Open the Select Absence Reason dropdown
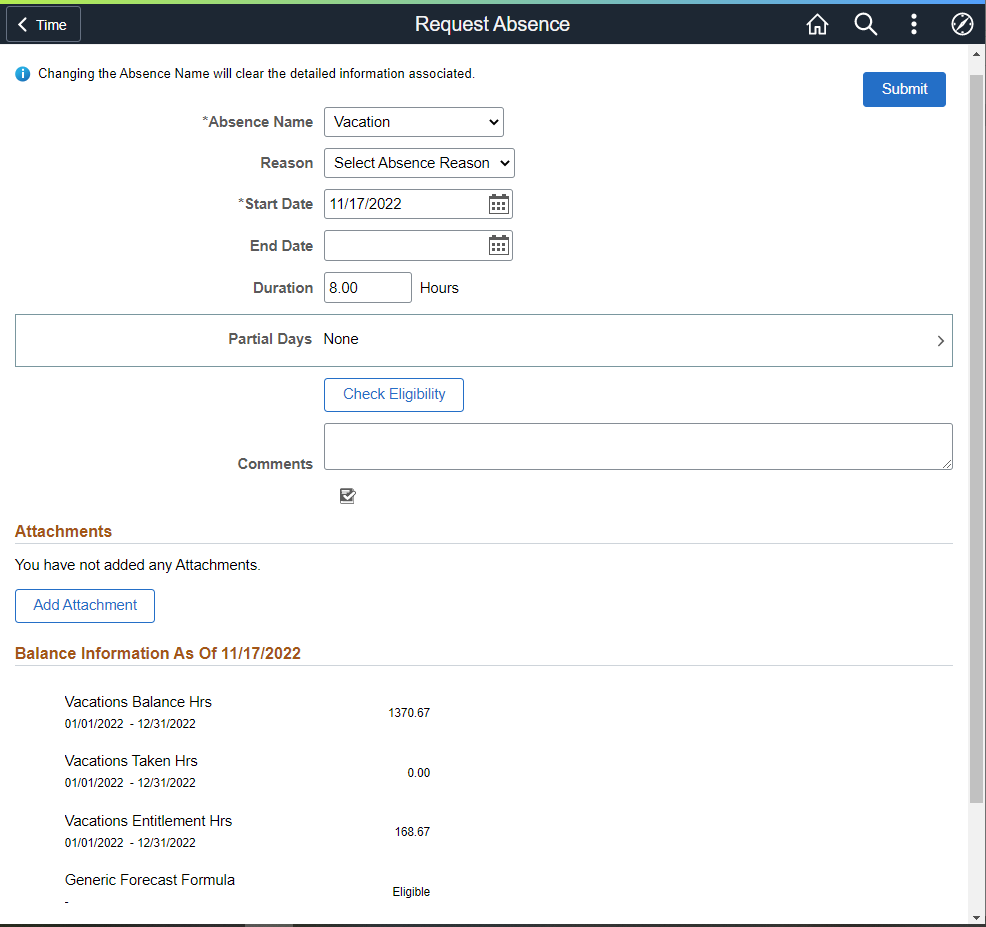The image size is (986, 927). coord(419,163)
